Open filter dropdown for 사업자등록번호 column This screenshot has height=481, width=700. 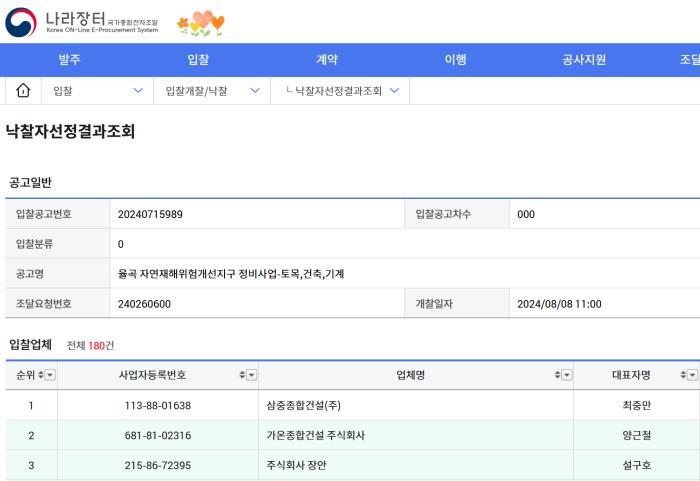[x=252, y=375]
